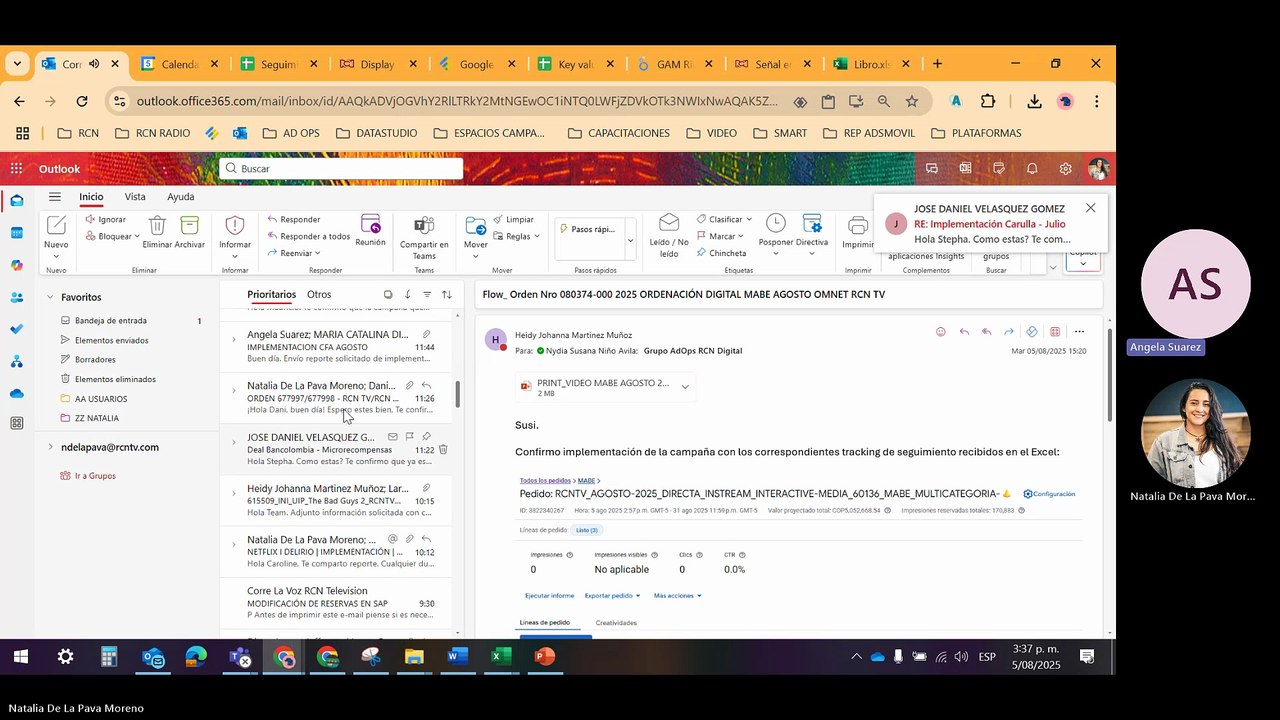Expand Pasos rápidos gallery arrow
This screenshot has height=720, width=1280.
tap(630, 240)
